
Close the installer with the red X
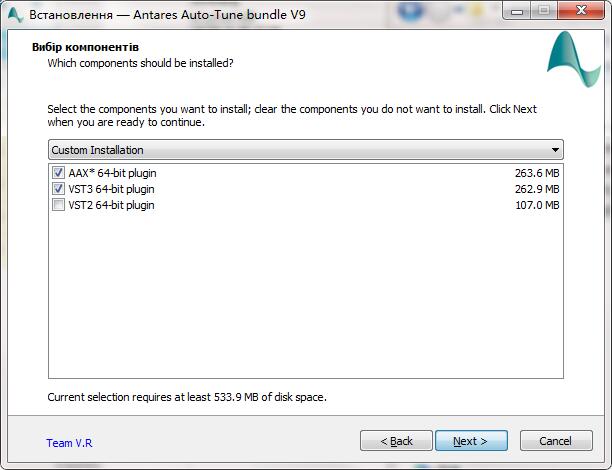[581, 11]
